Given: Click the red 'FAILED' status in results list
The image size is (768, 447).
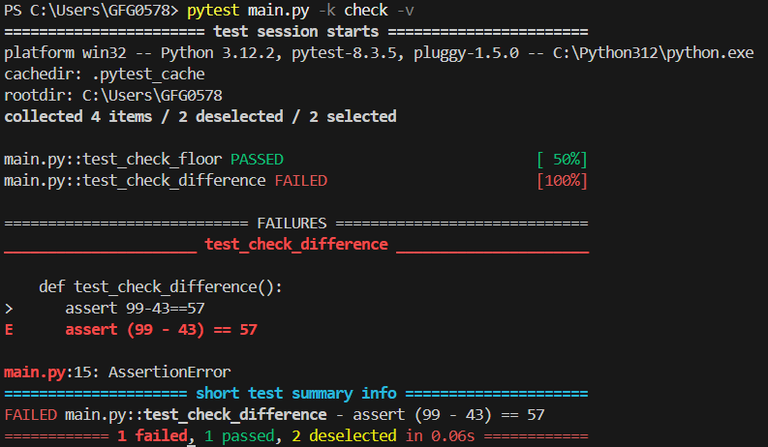Looking at the screenshot, I should (x=301, y=181).
